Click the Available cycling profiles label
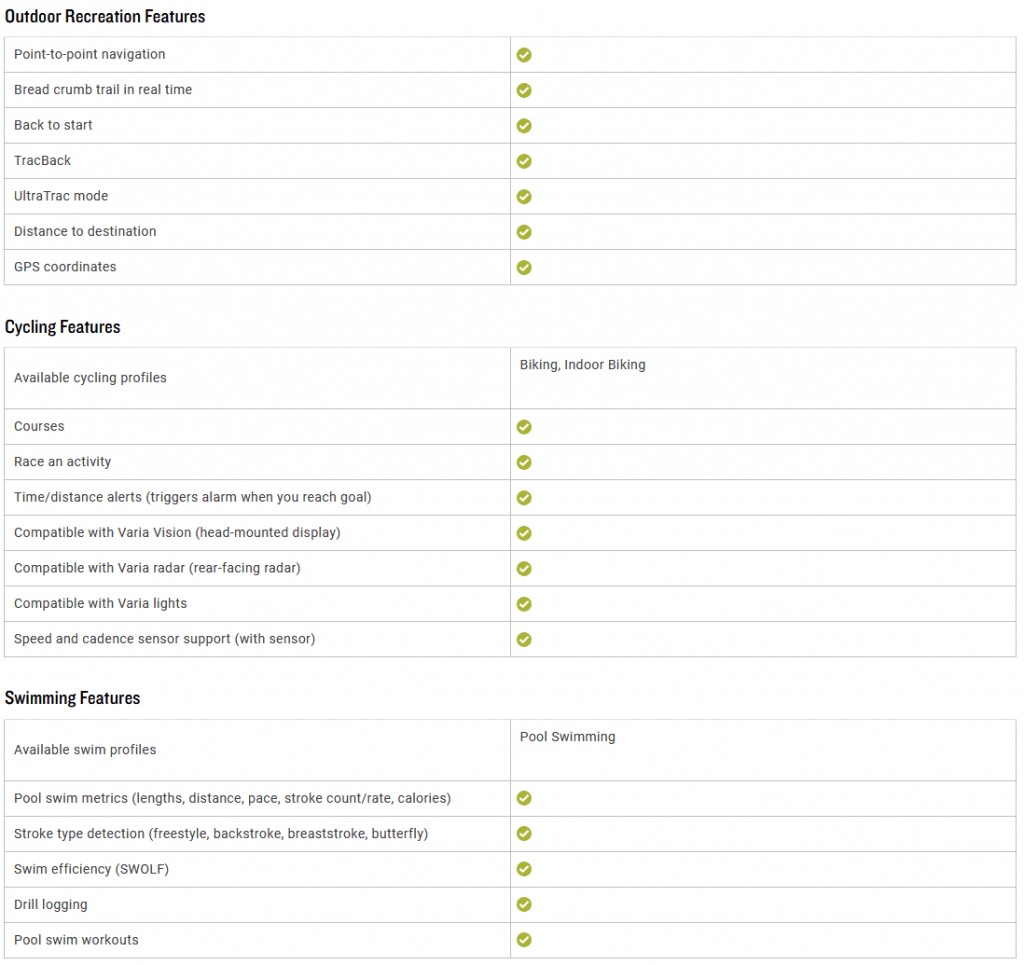Viewport: 1024px width, 965px height. pos(90,378)
